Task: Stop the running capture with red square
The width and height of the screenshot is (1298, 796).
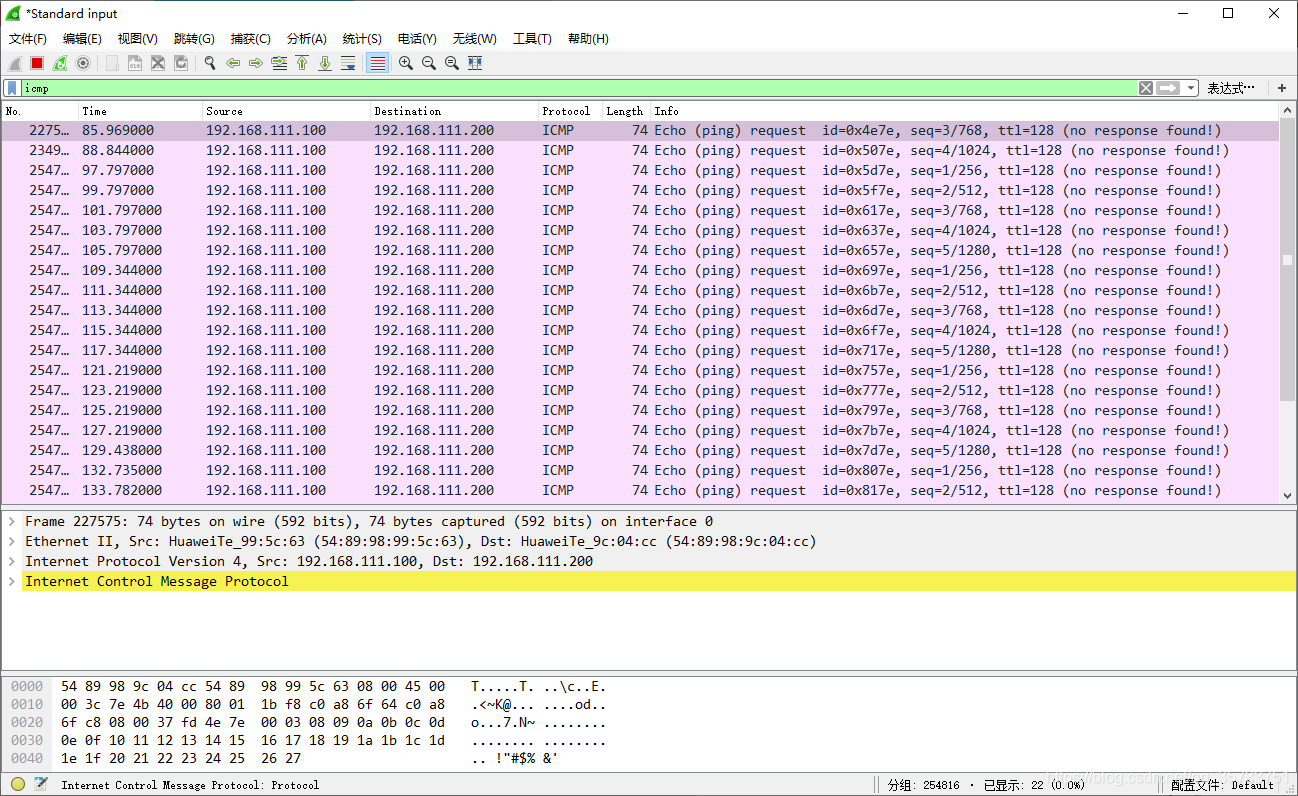Action: pos(37,63)
